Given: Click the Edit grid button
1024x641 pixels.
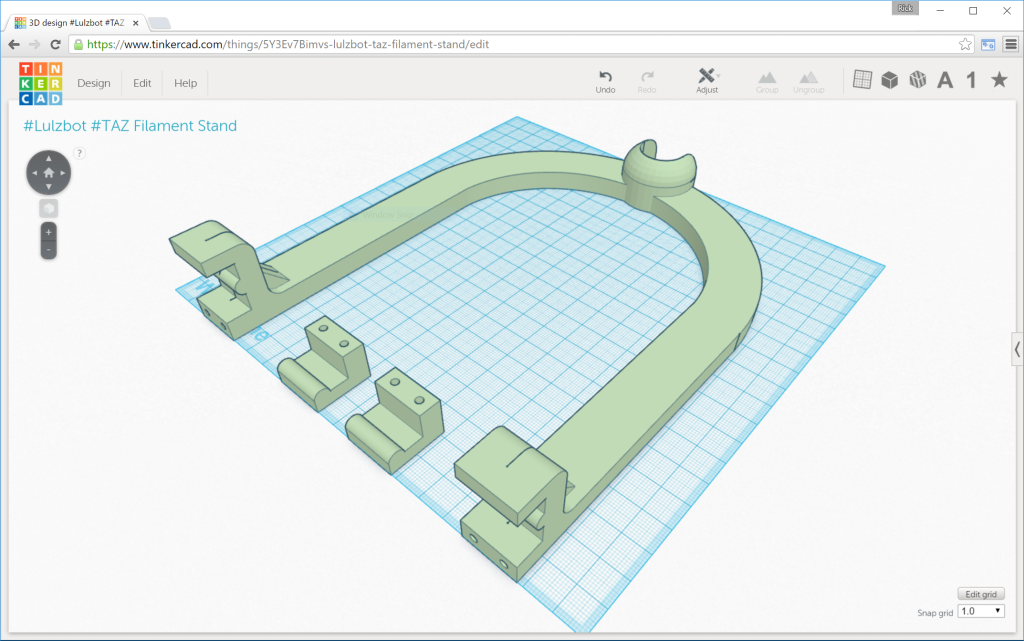Looking at the screenshot, I should coord(981,594).
